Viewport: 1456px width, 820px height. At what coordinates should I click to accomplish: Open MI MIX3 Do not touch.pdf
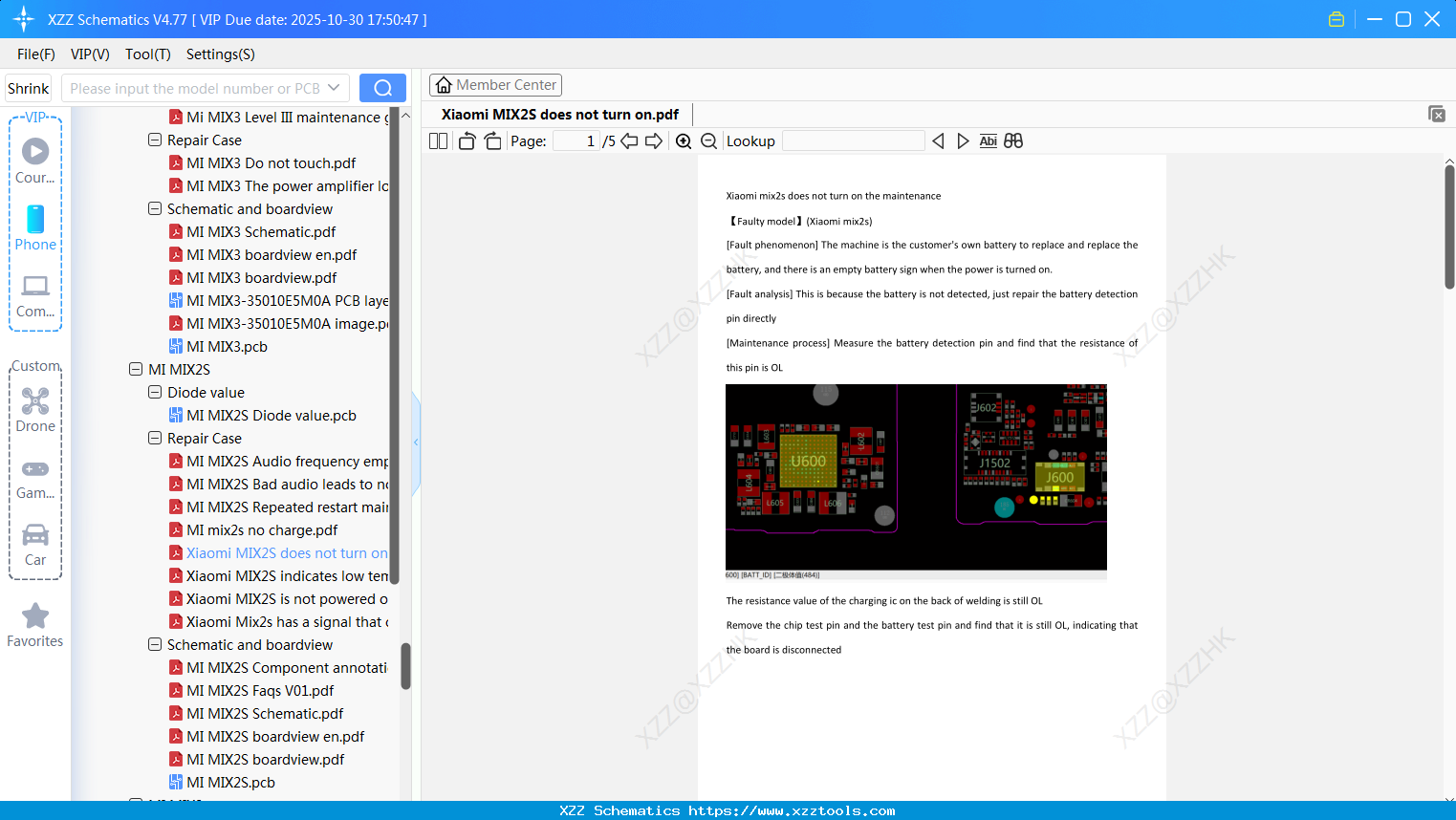pos(272,163)
